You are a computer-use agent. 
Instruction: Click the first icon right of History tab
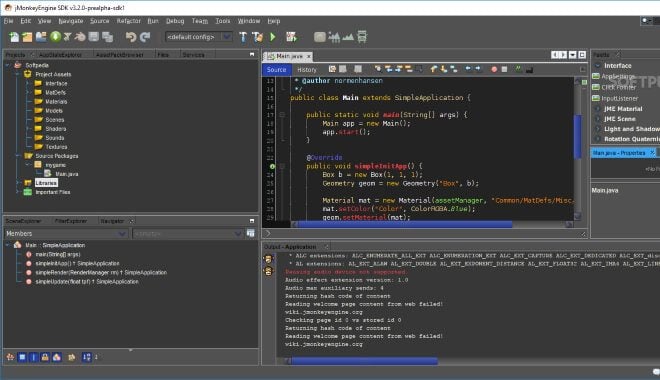point(332,69)
